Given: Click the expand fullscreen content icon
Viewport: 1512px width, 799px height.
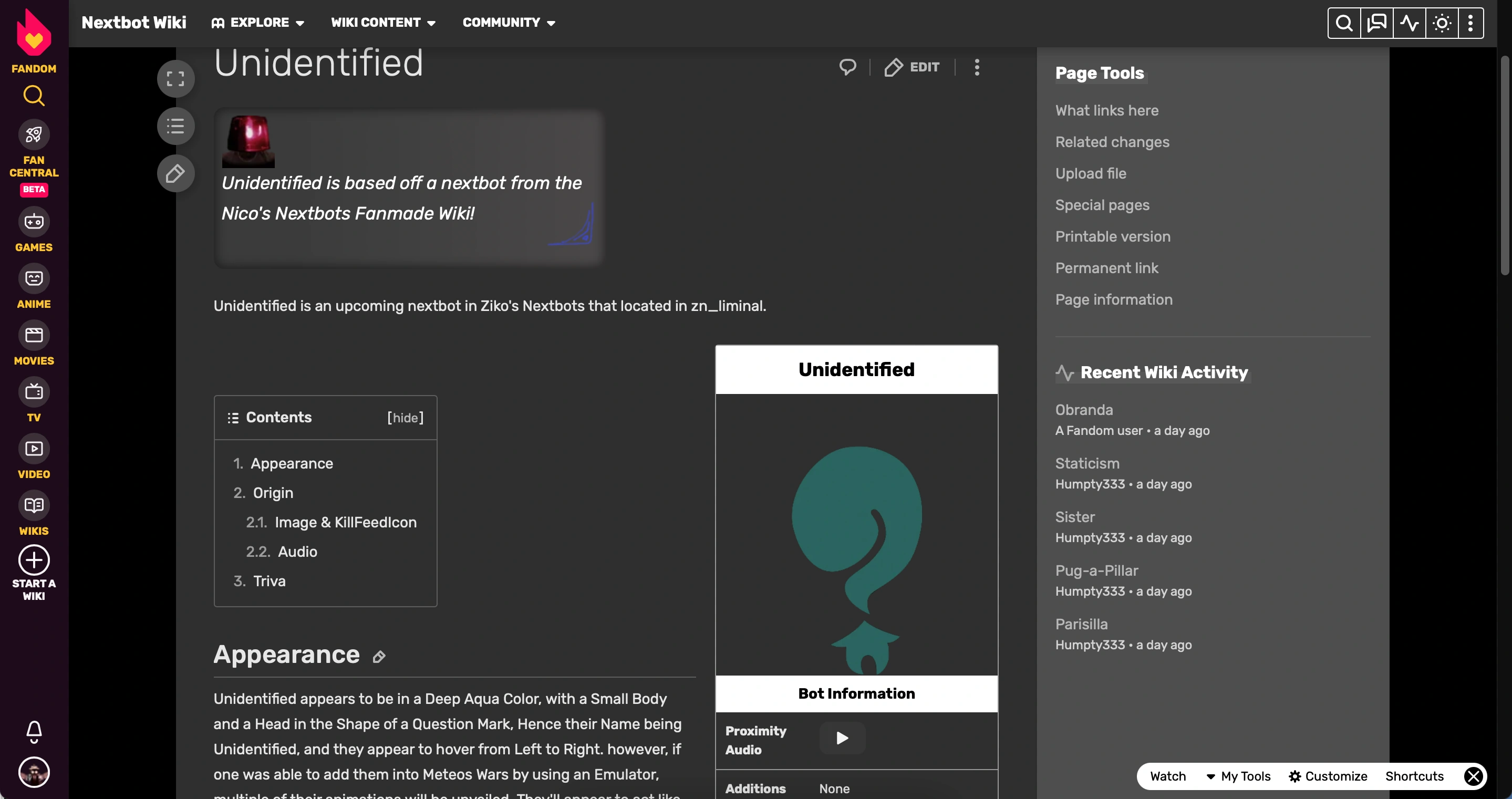Looking at the screenshot, I should [175, 79].
